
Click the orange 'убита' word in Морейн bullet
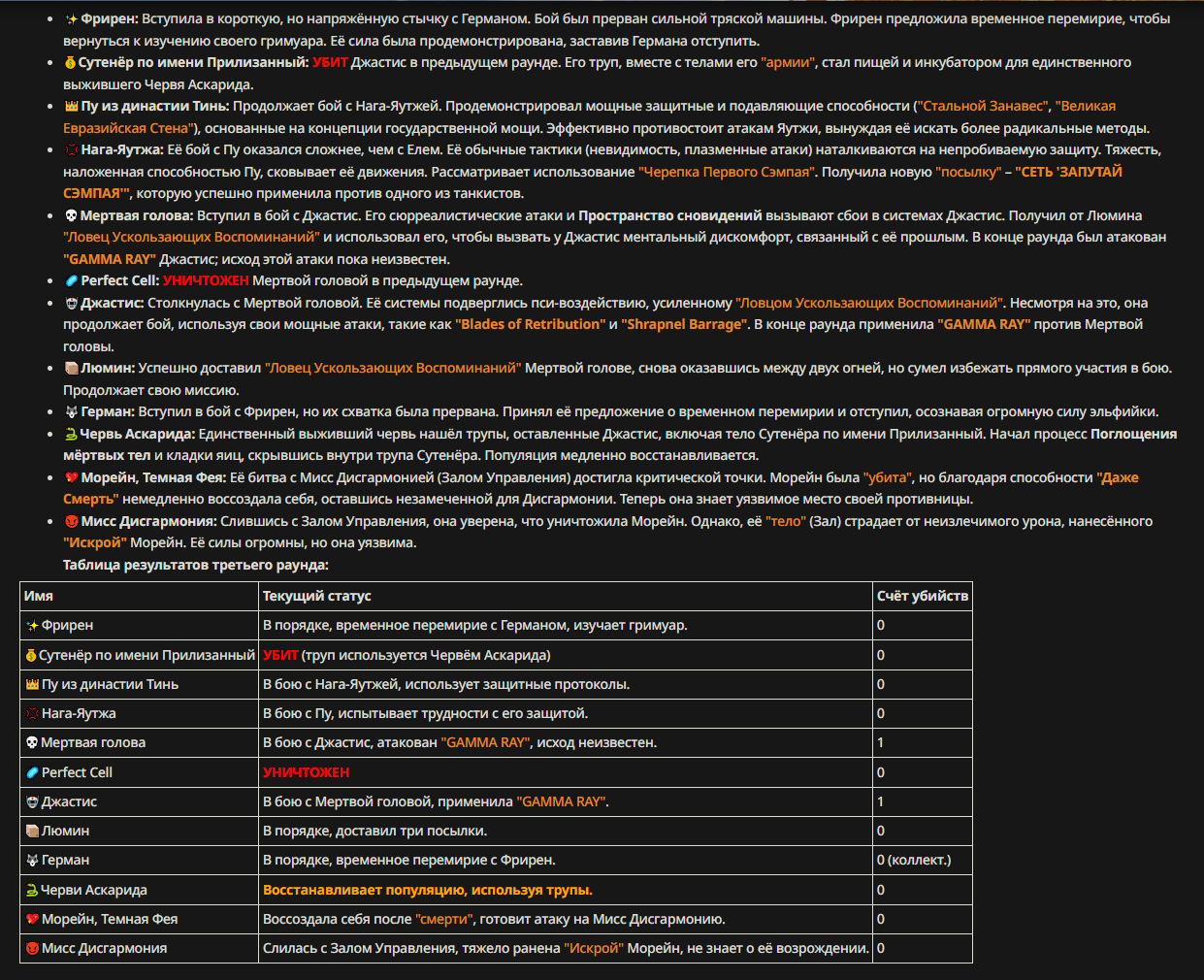[x=889, y=477]
